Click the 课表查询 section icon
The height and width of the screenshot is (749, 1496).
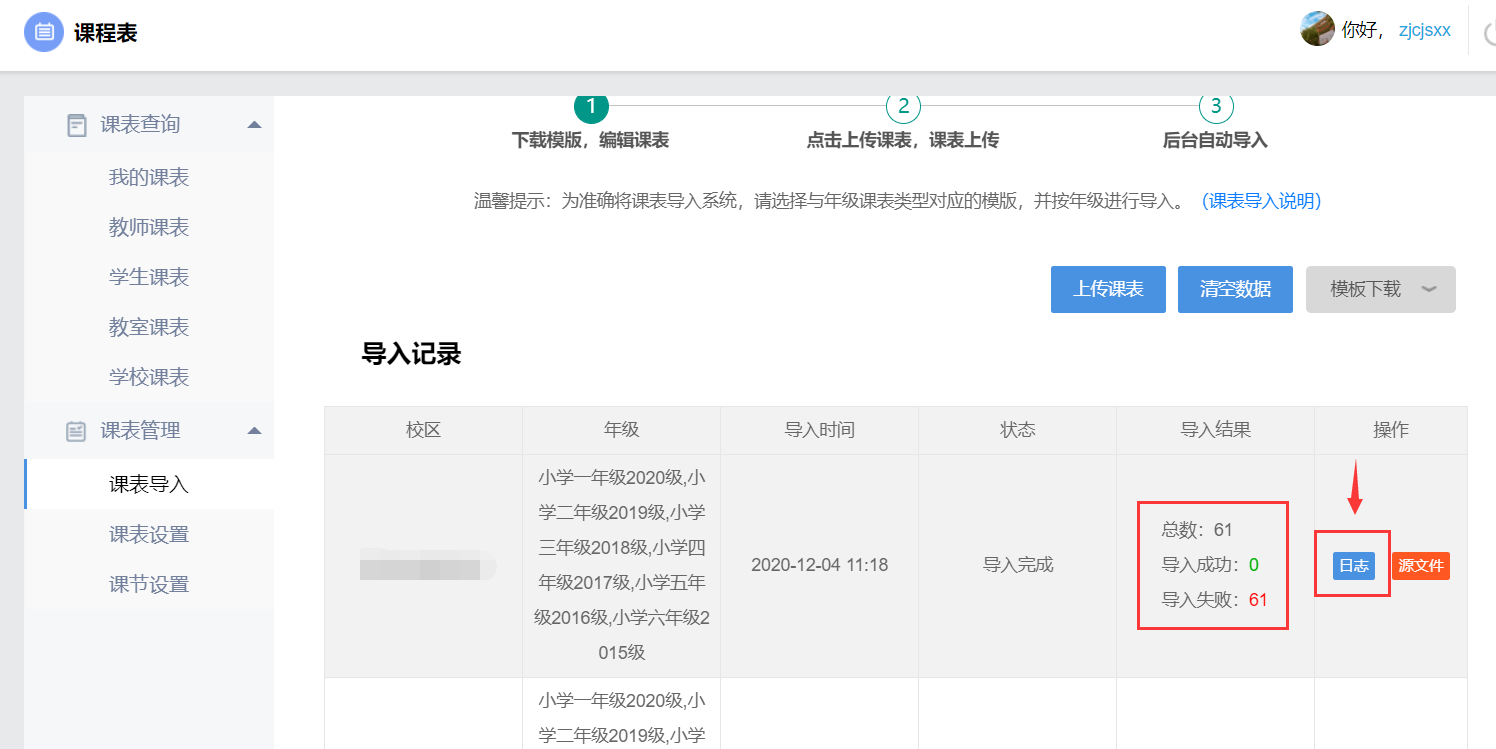click(x=77, y=125)
